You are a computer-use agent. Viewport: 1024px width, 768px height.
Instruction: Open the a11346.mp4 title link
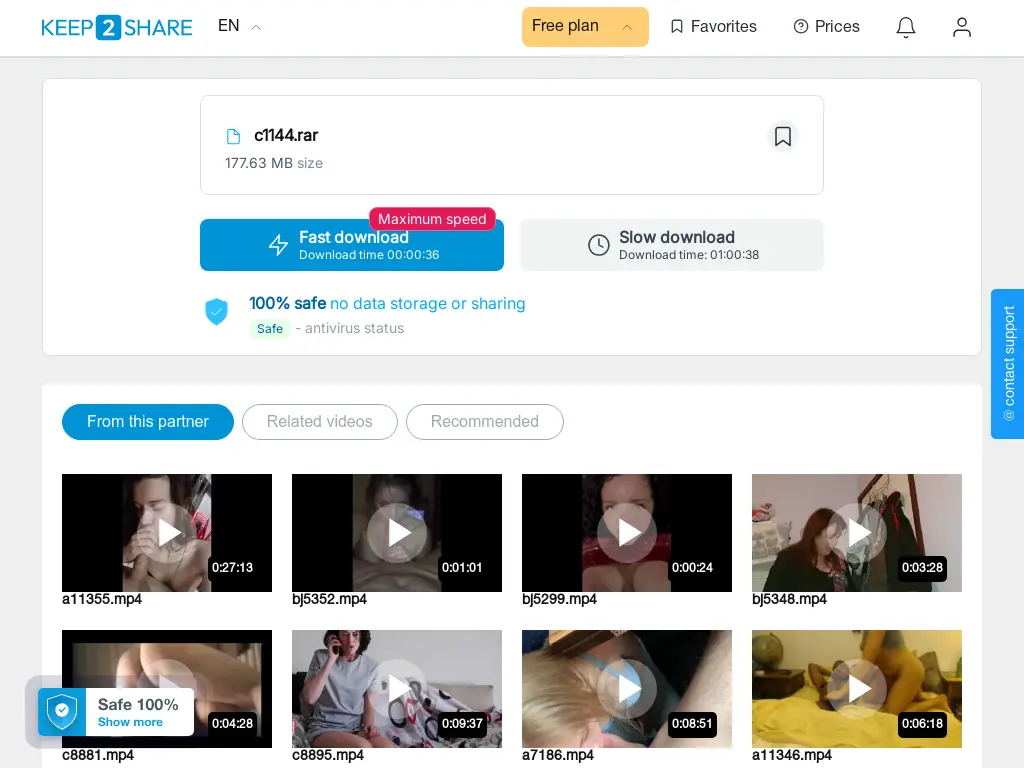[792, 756]
